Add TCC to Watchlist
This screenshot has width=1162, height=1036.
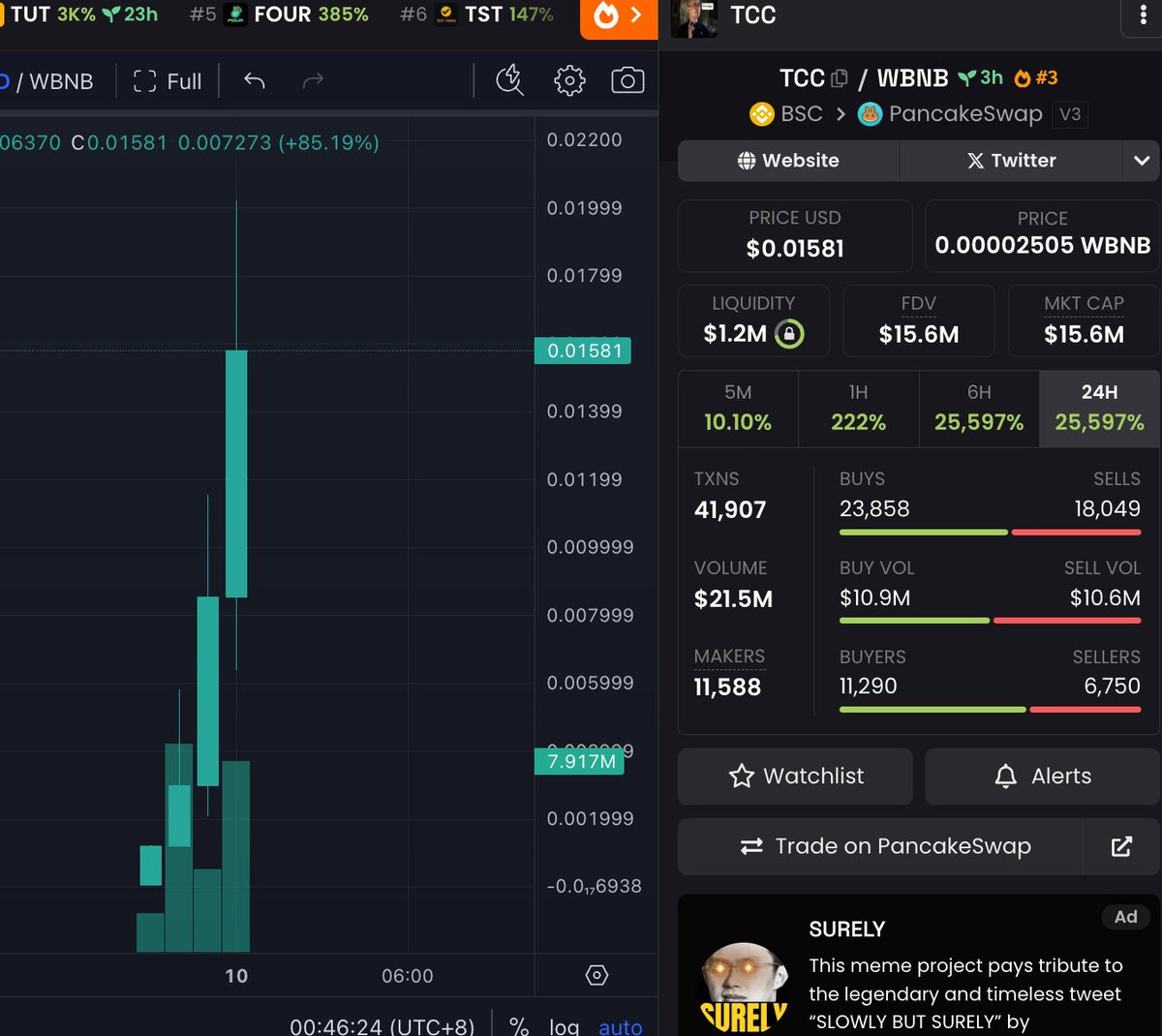point(795,777)
